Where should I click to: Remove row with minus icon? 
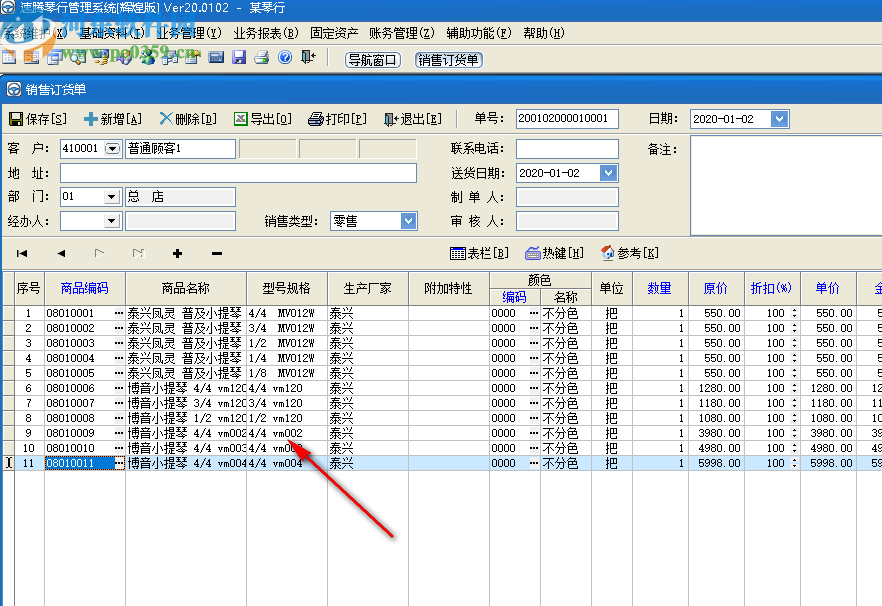pyautogui.click(x=217, y=253)
